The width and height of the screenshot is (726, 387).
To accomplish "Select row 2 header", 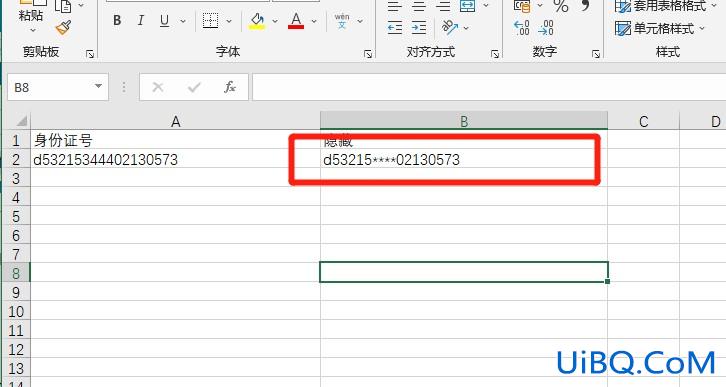I will tap(16, 159).
